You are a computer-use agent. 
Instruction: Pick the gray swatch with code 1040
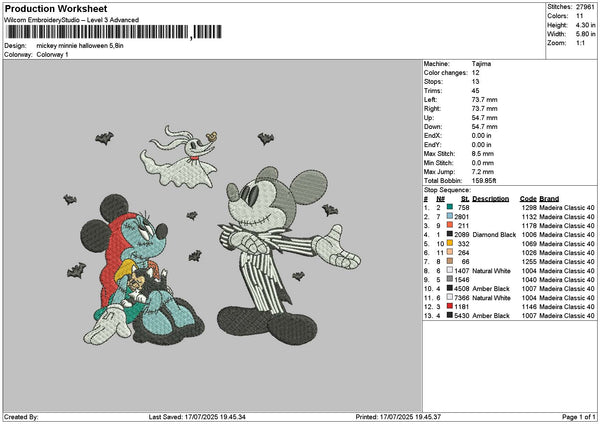[x=450, y=279]
